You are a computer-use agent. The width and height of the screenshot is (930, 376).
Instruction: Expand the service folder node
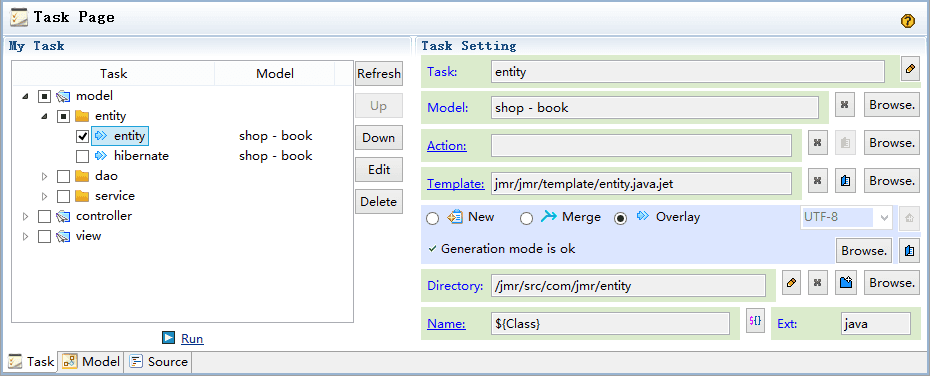44,196
